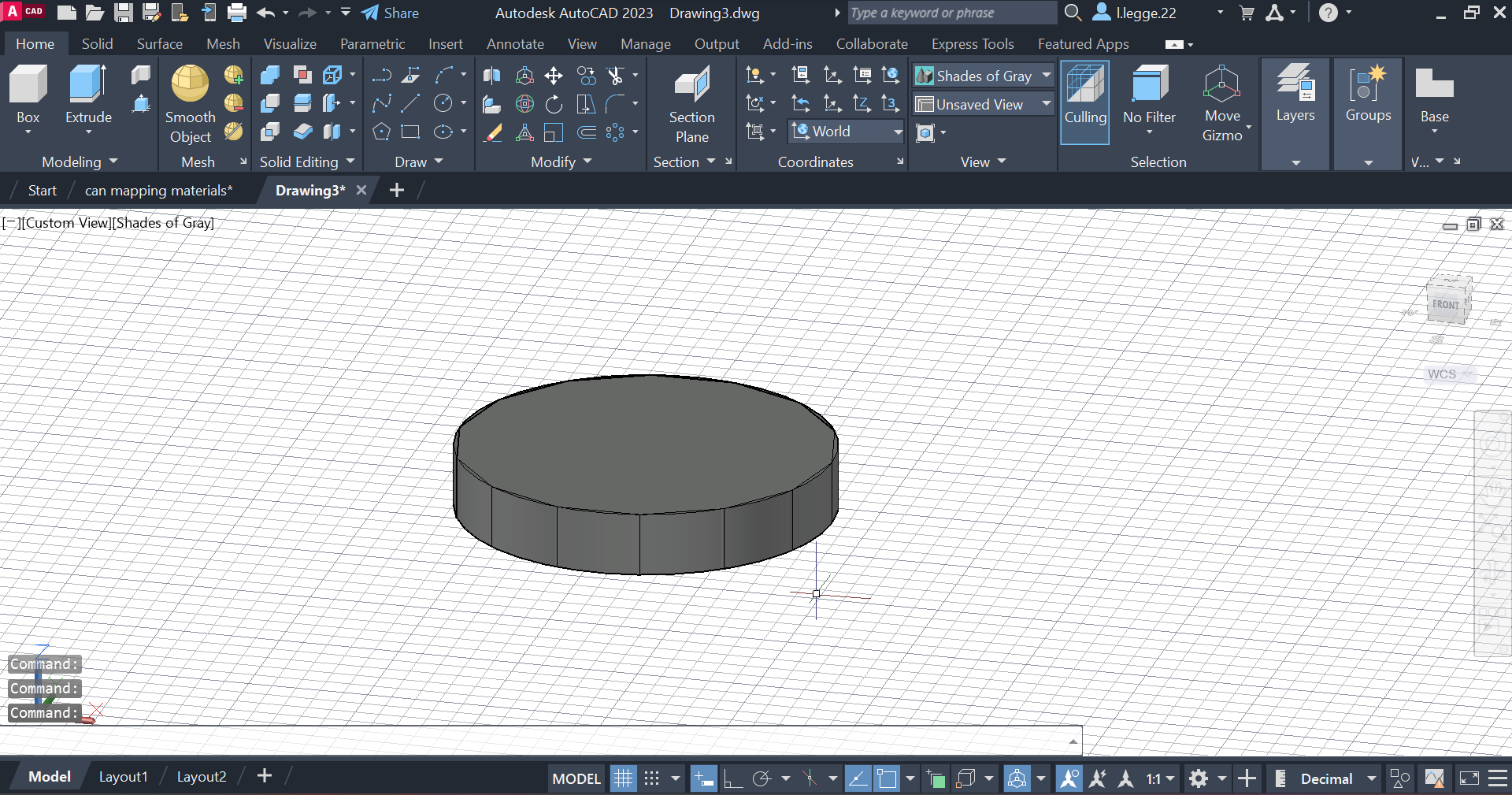Pick the Rotate tool in Modify

[x=554, y=104]
